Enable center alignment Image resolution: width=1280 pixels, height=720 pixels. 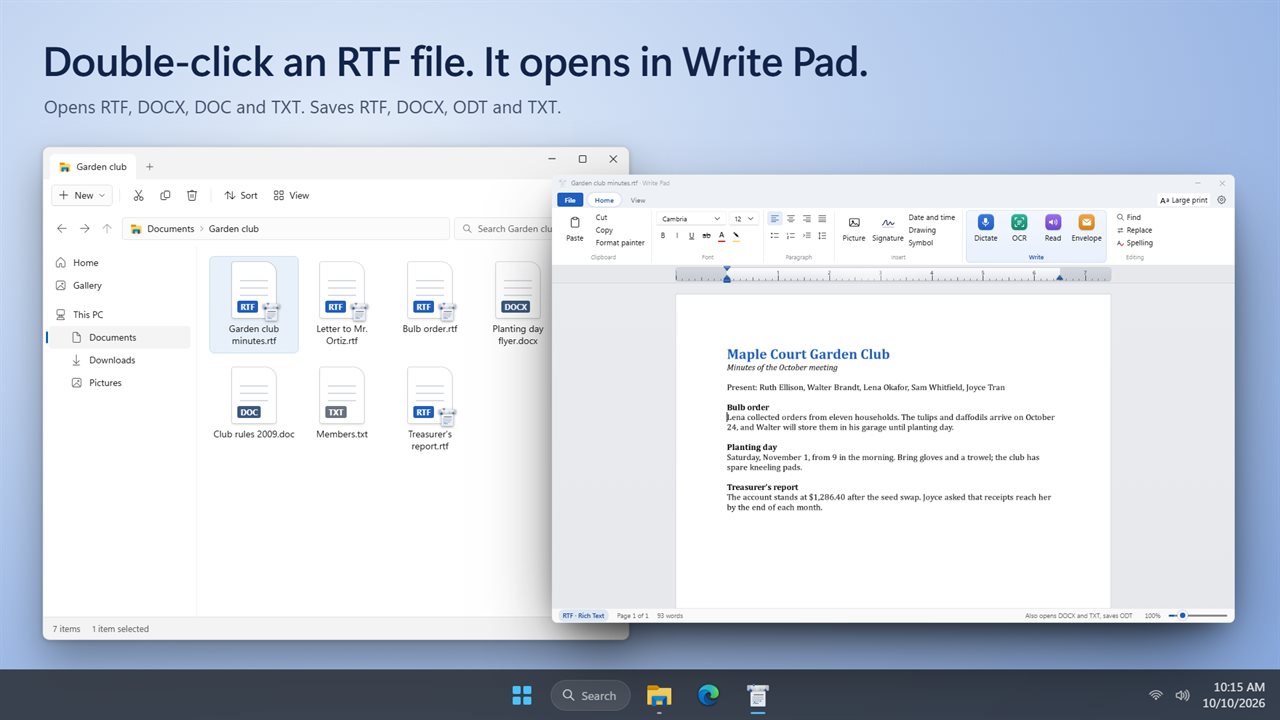click(790, 218)
